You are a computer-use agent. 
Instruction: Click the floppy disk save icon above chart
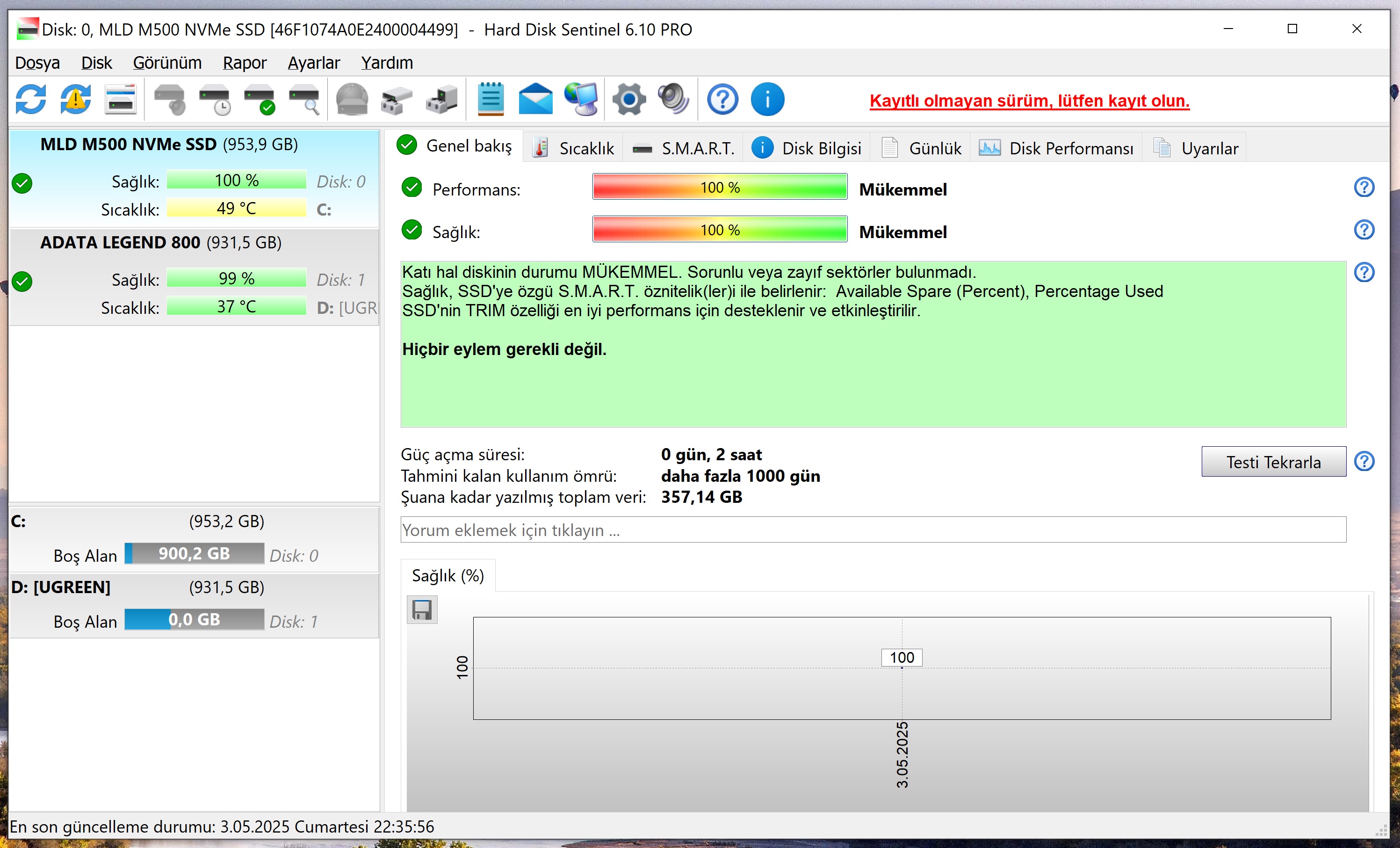(x=422, y=610)
